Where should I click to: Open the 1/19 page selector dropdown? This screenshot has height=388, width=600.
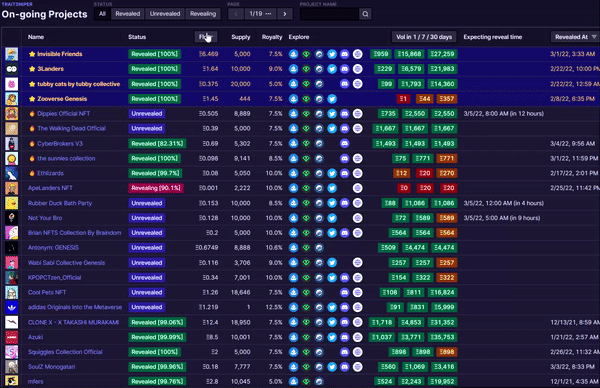[x=260, y=14]
